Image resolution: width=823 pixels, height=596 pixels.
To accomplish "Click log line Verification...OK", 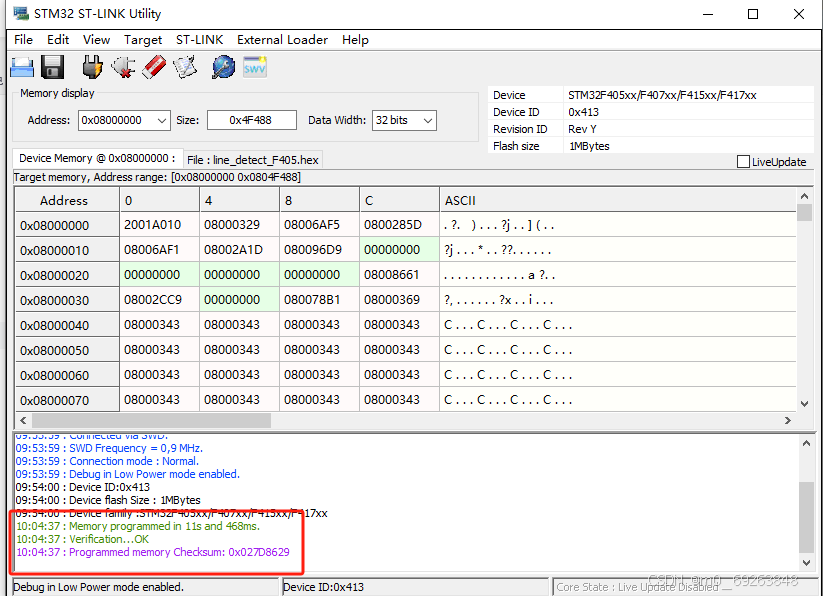I will tap(82, 539).
